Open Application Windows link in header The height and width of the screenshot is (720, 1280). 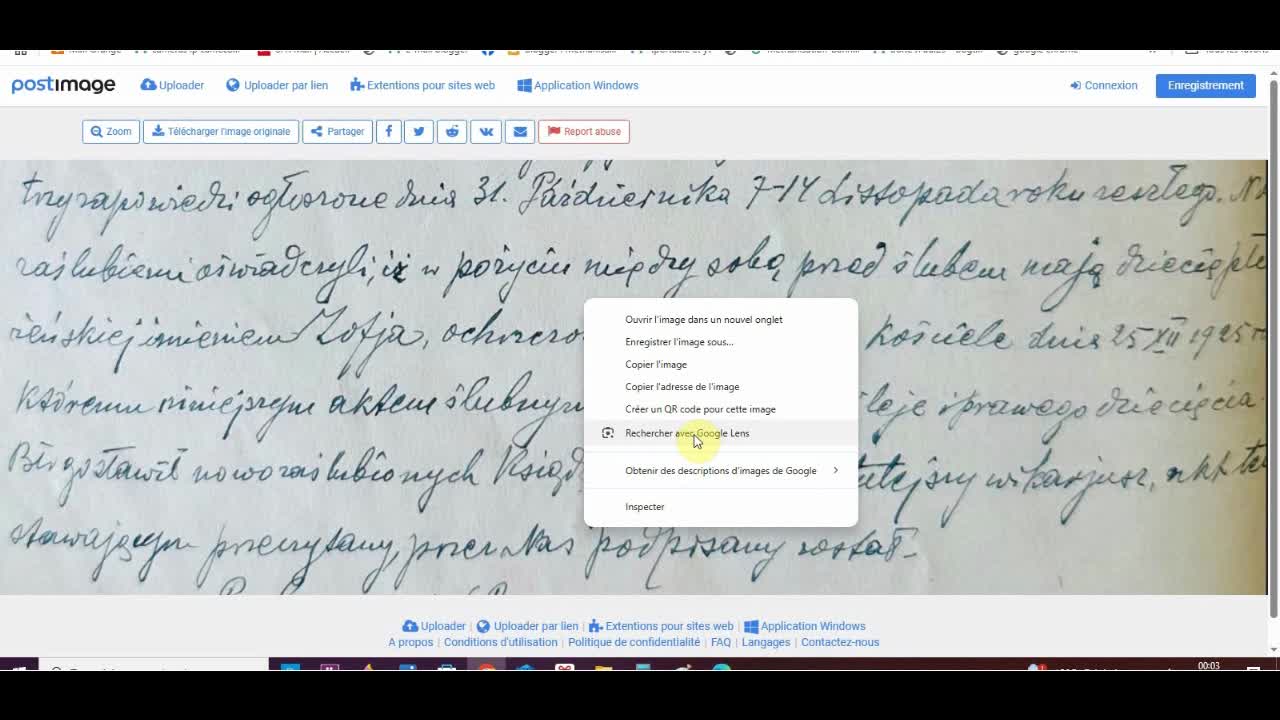coord(578,85)
